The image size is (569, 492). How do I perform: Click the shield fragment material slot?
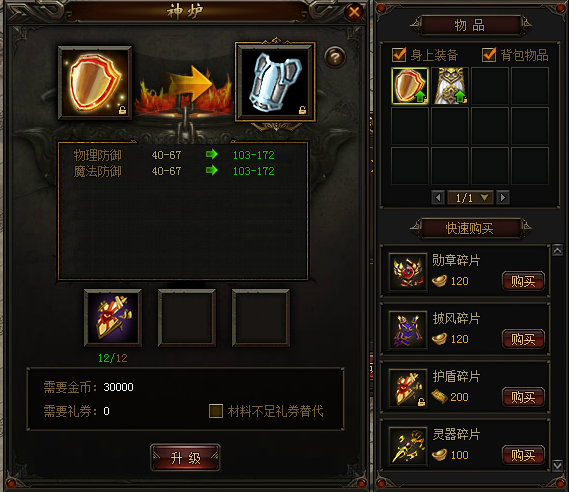tap(113, 318)
